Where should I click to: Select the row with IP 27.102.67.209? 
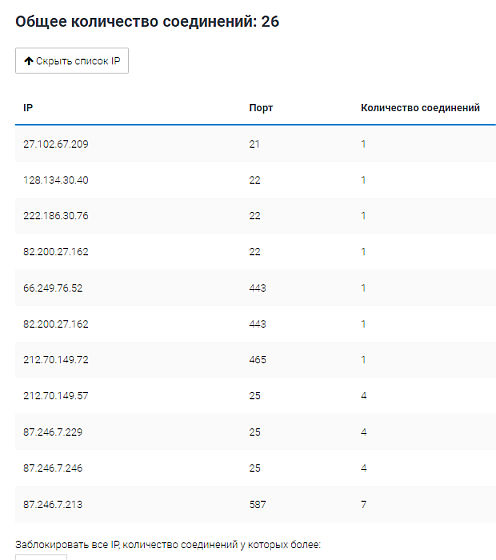click(x=255, y=144)
